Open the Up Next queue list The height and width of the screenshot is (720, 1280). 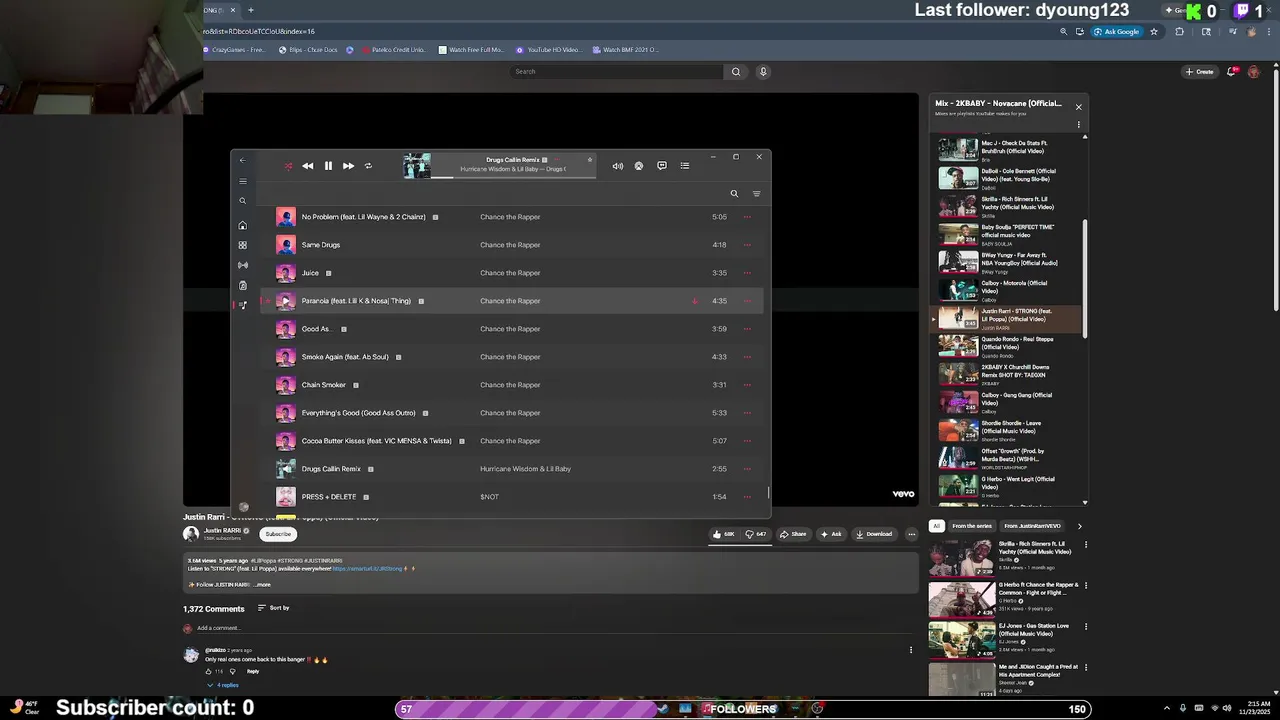(685, 166)
